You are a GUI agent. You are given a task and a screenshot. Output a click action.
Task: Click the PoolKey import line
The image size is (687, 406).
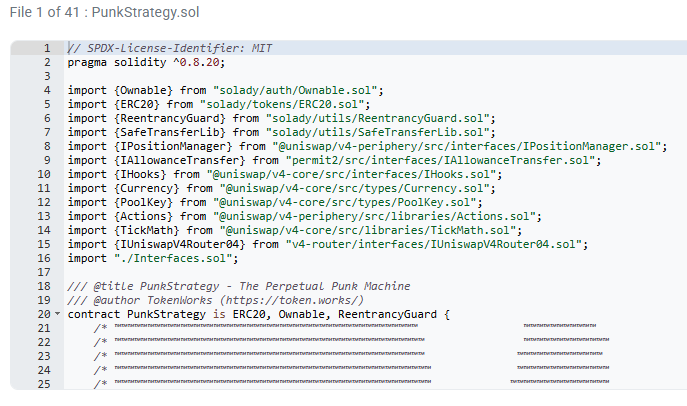click(275, 202)
